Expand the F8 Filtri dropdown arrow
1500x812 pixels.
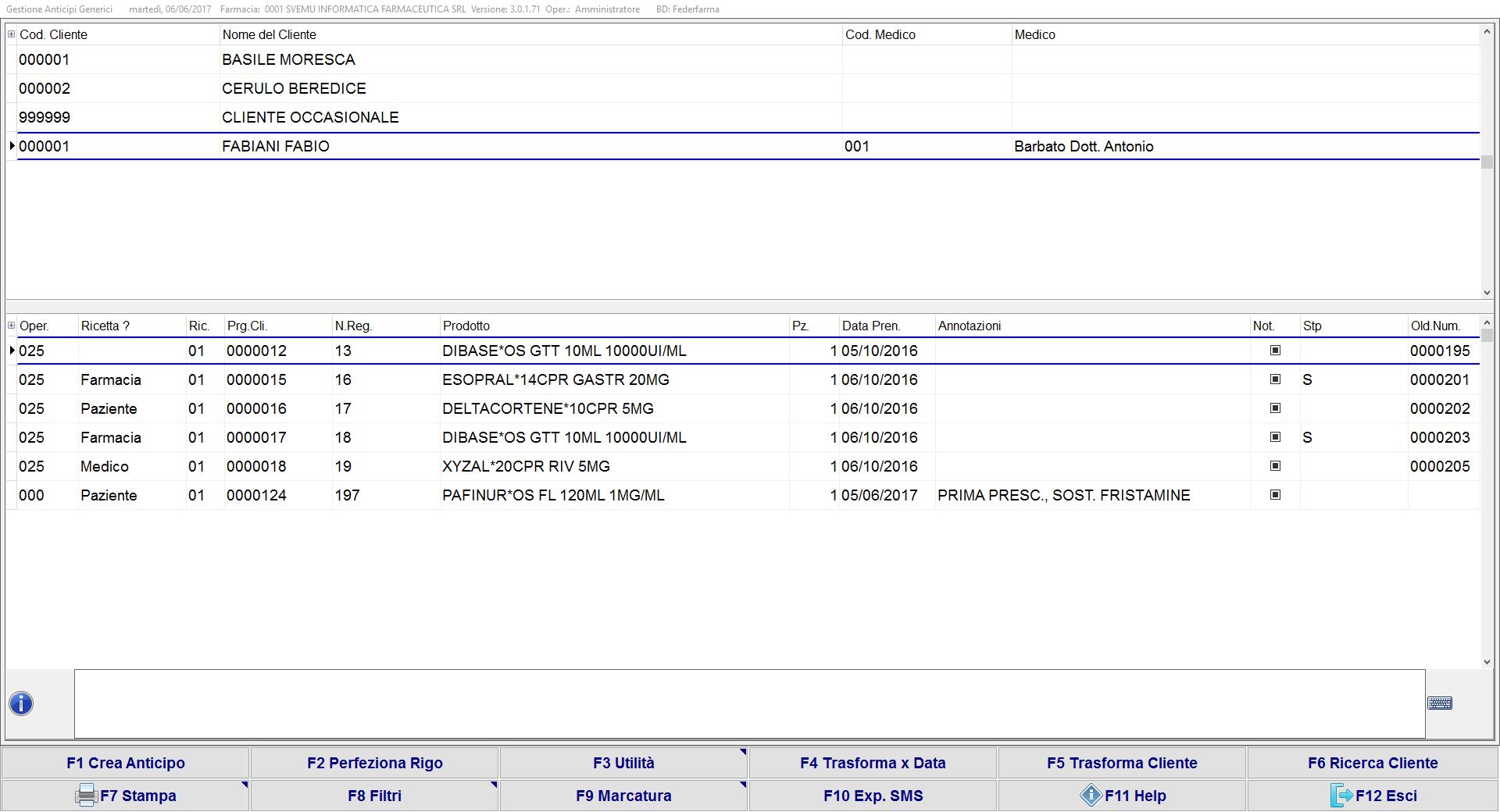494,785
